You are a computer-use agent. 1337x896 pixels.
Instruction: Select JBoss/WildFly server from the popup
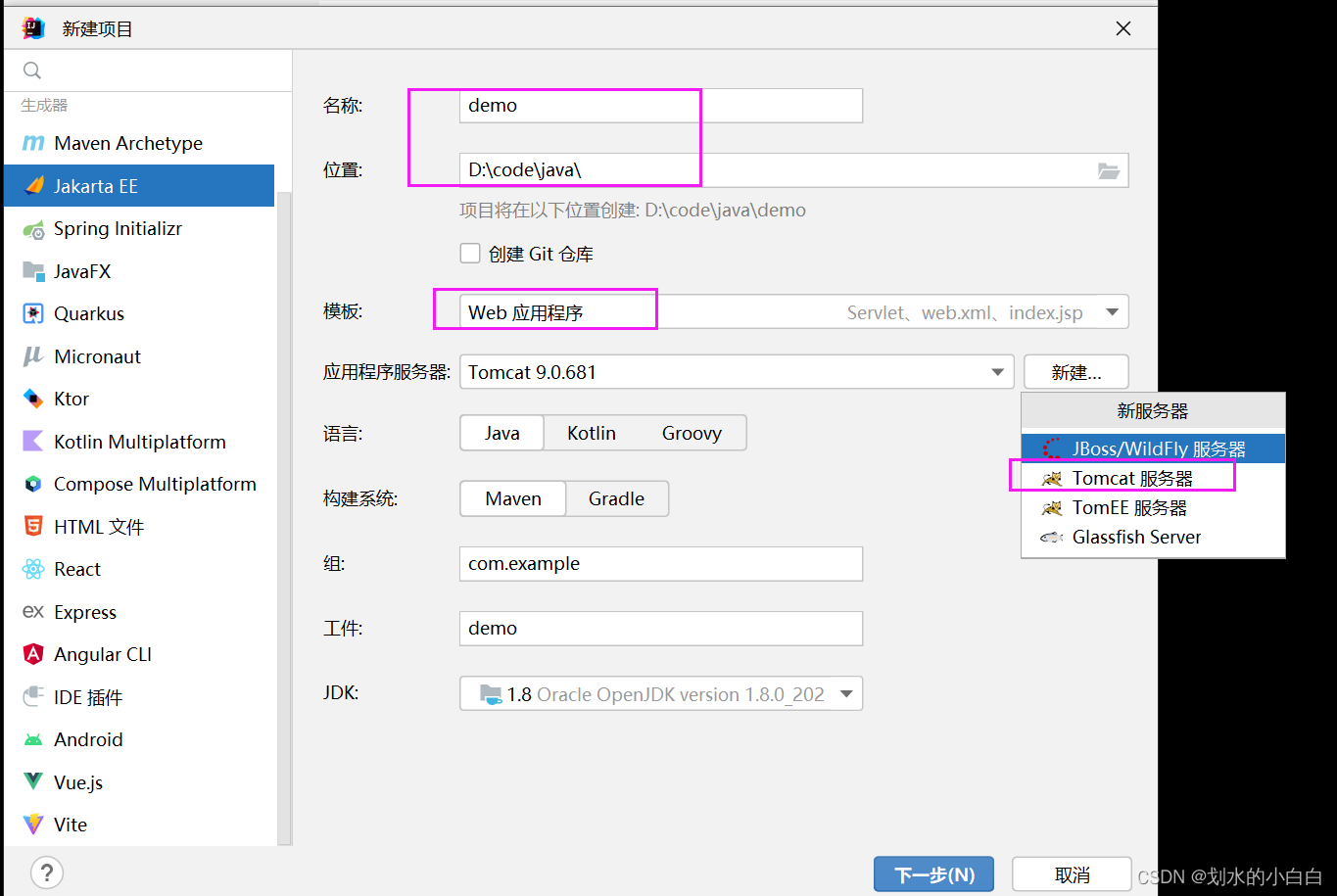[x=1153, y=448]
